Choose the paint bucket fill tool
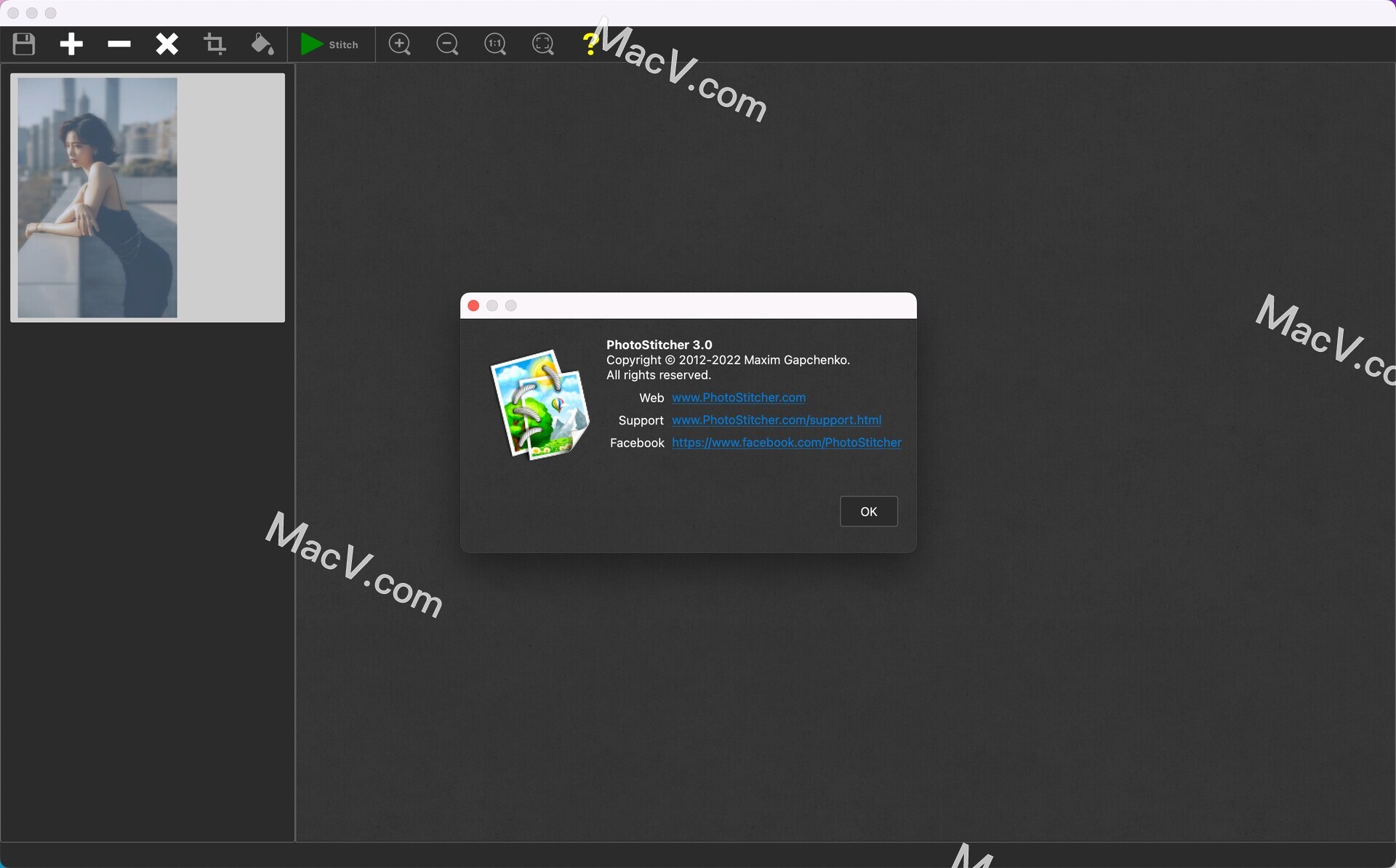1396x868 pixels. [x=262, y=44]
